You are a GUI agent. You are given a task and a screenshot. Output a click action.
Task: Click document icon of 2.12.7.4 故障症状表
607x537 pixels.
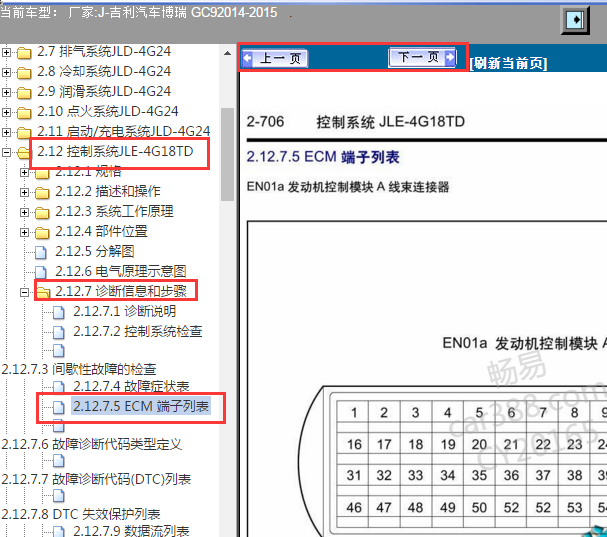tap(58, 387)
